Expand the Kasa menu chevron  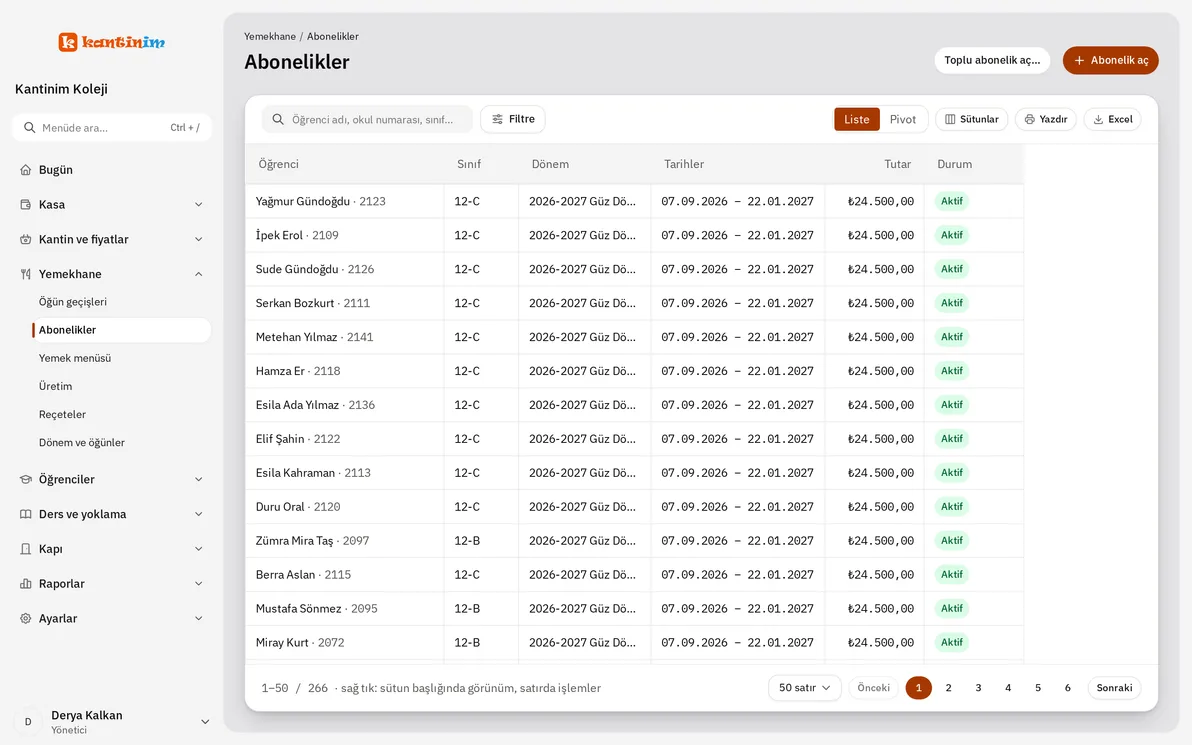click(198, 204)
